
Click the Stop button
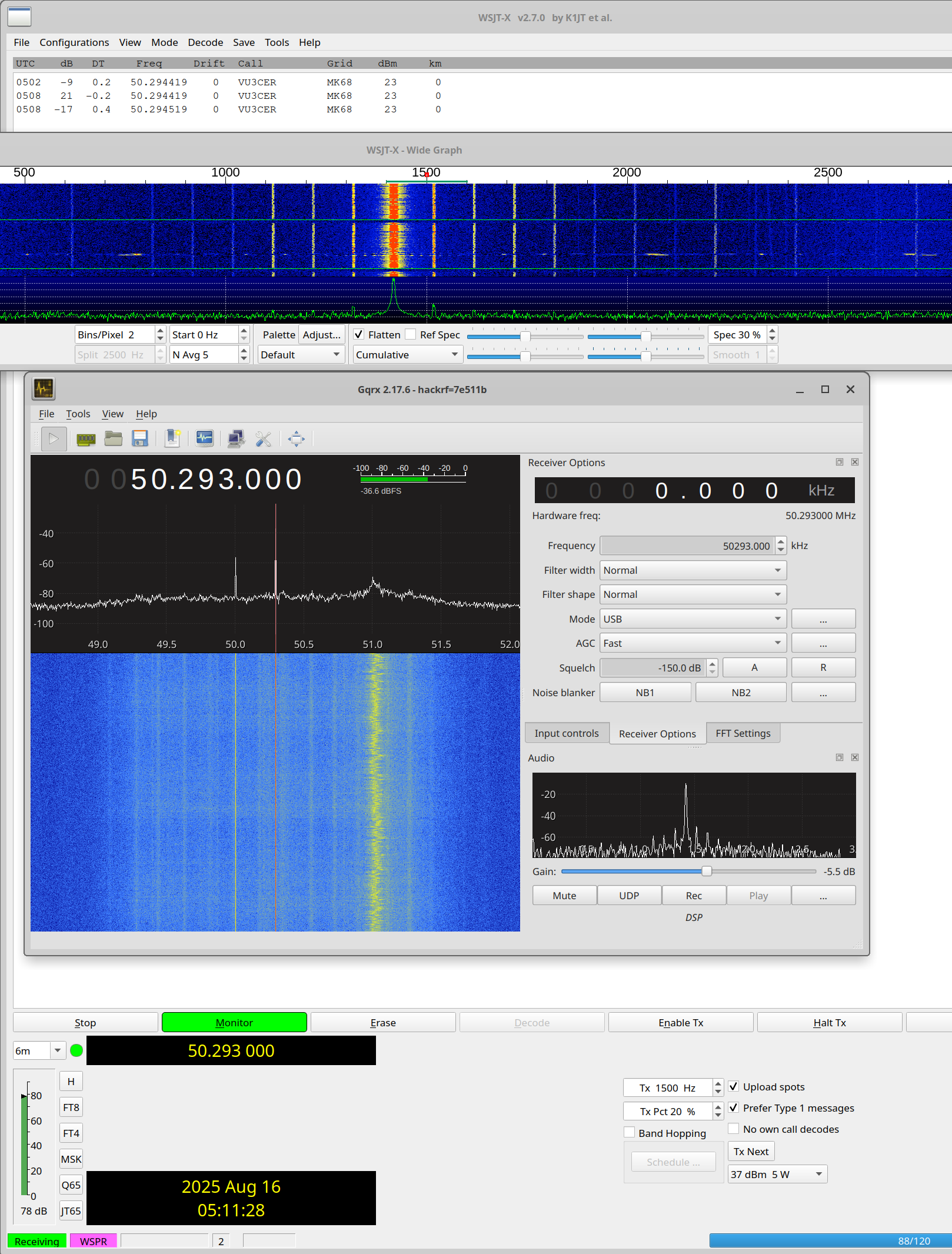pos(85,1023)
